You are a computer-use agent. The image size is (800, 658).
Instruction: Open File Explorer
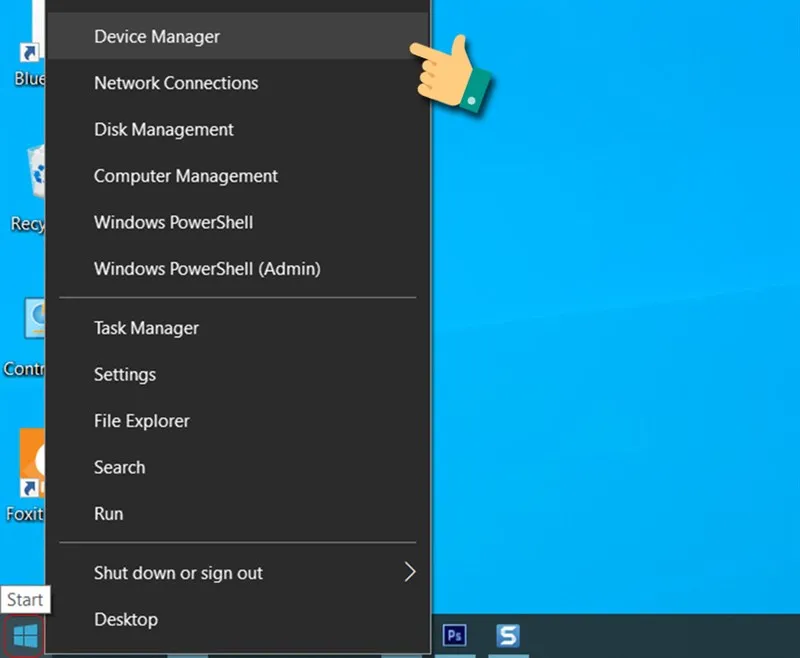[x=141, y=421]
